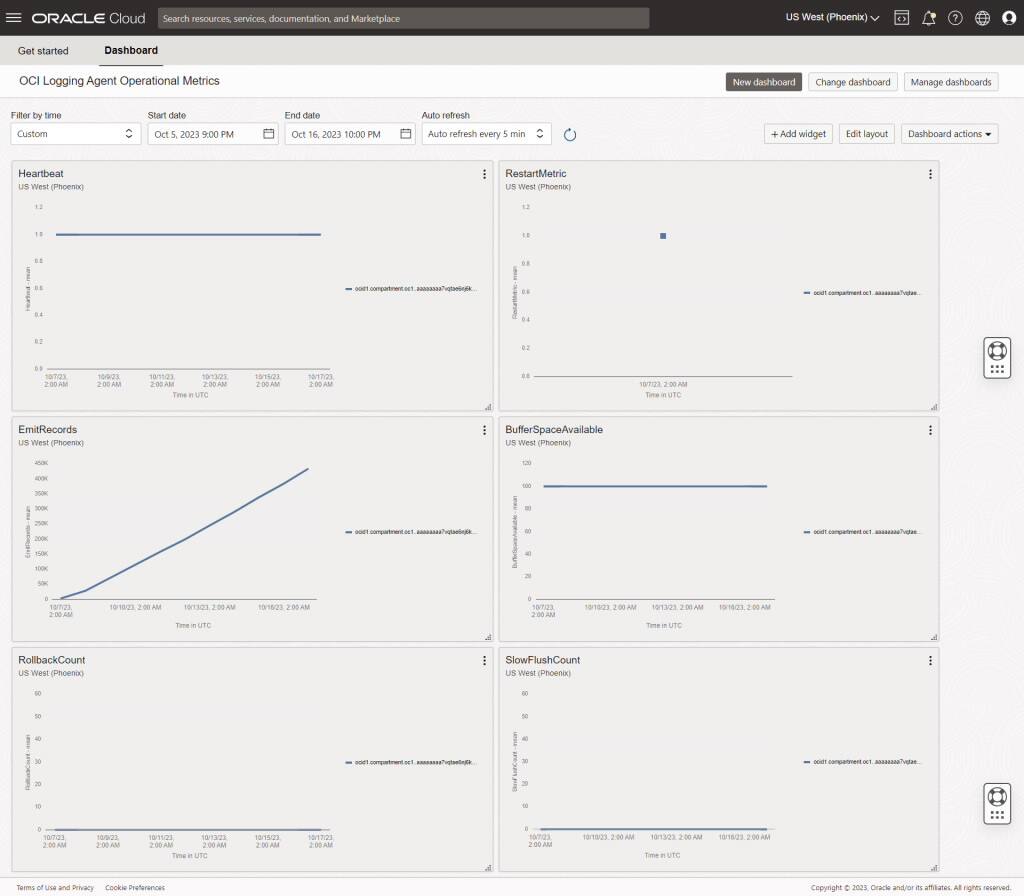This screenshot has height=896, width=1024.
Task: Change the US West (Phoenix) region dropdown
Action: (x=830, y=17)
